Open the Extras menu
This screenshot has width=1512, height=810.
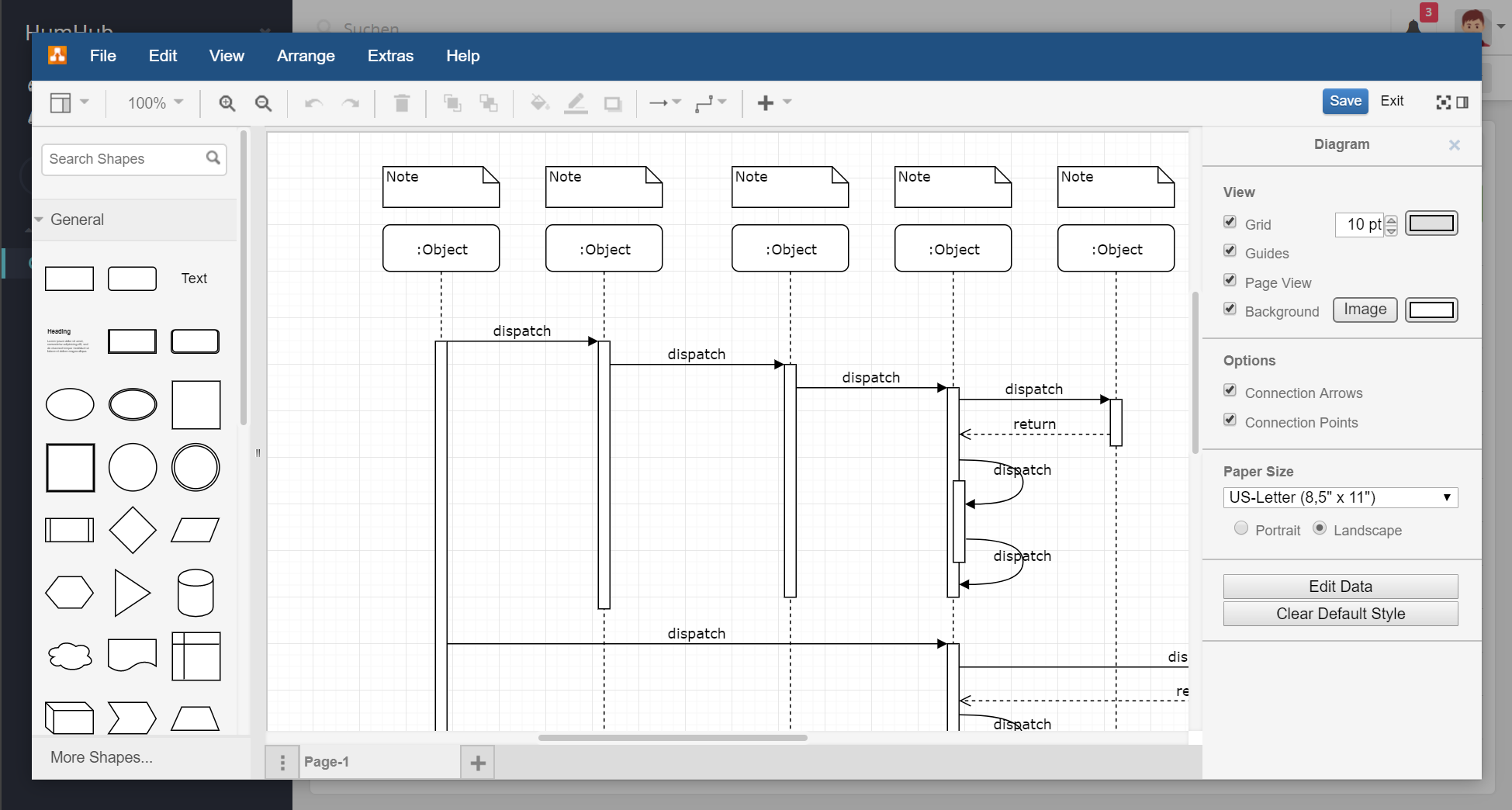390,56
